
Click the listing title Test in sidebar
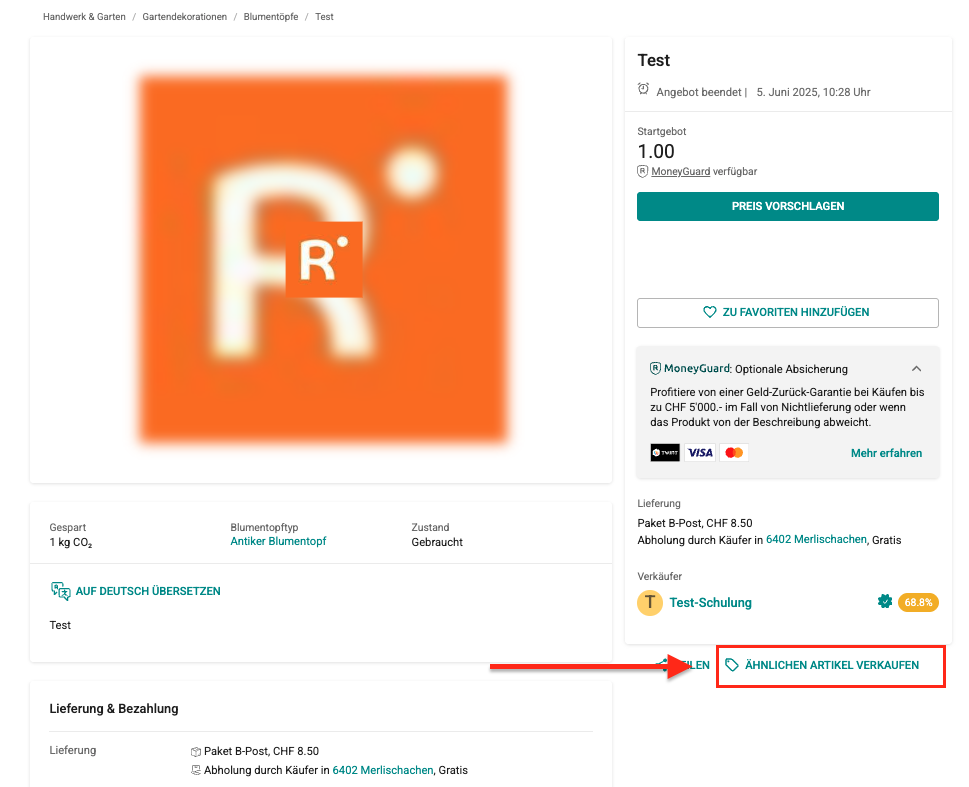(653, 61)
